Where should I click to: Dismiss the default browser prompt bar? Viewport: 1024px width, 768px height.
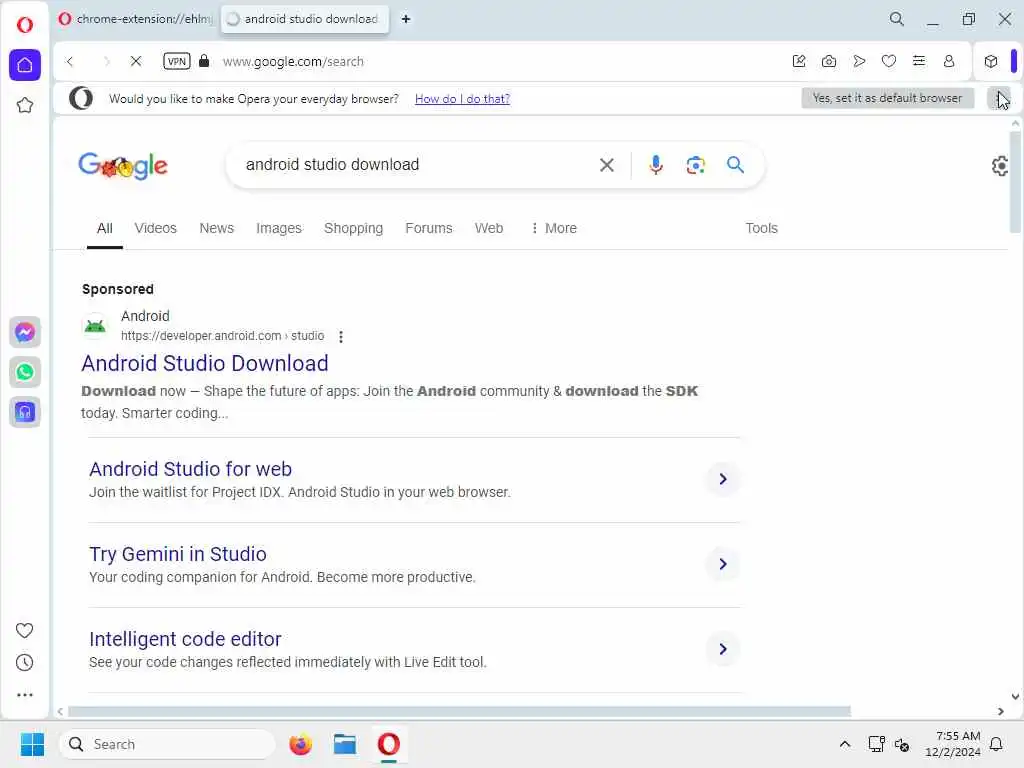coord(999,99)
